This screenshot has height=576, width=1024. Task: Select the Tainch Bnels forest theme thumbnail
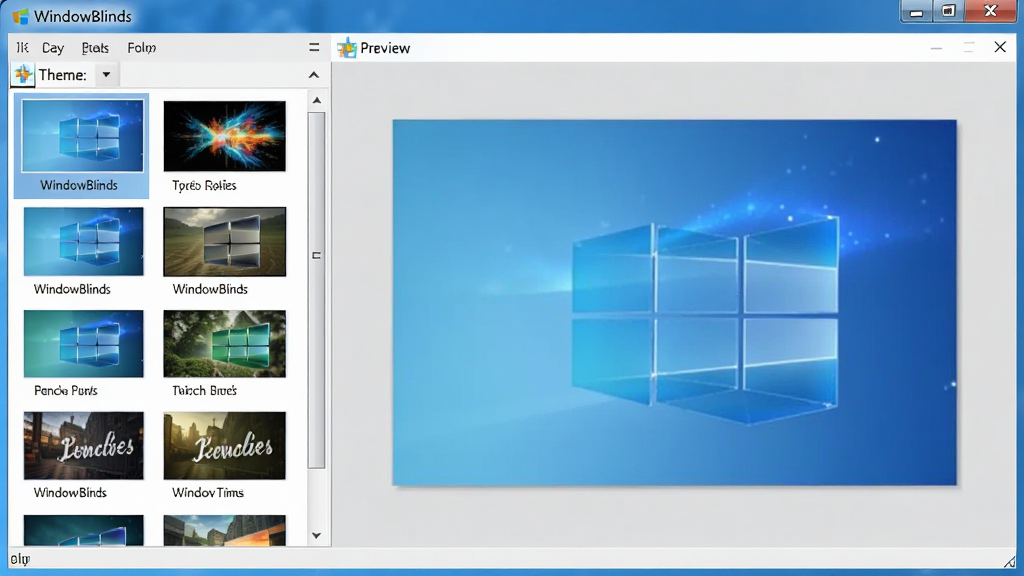click(225, 344)
